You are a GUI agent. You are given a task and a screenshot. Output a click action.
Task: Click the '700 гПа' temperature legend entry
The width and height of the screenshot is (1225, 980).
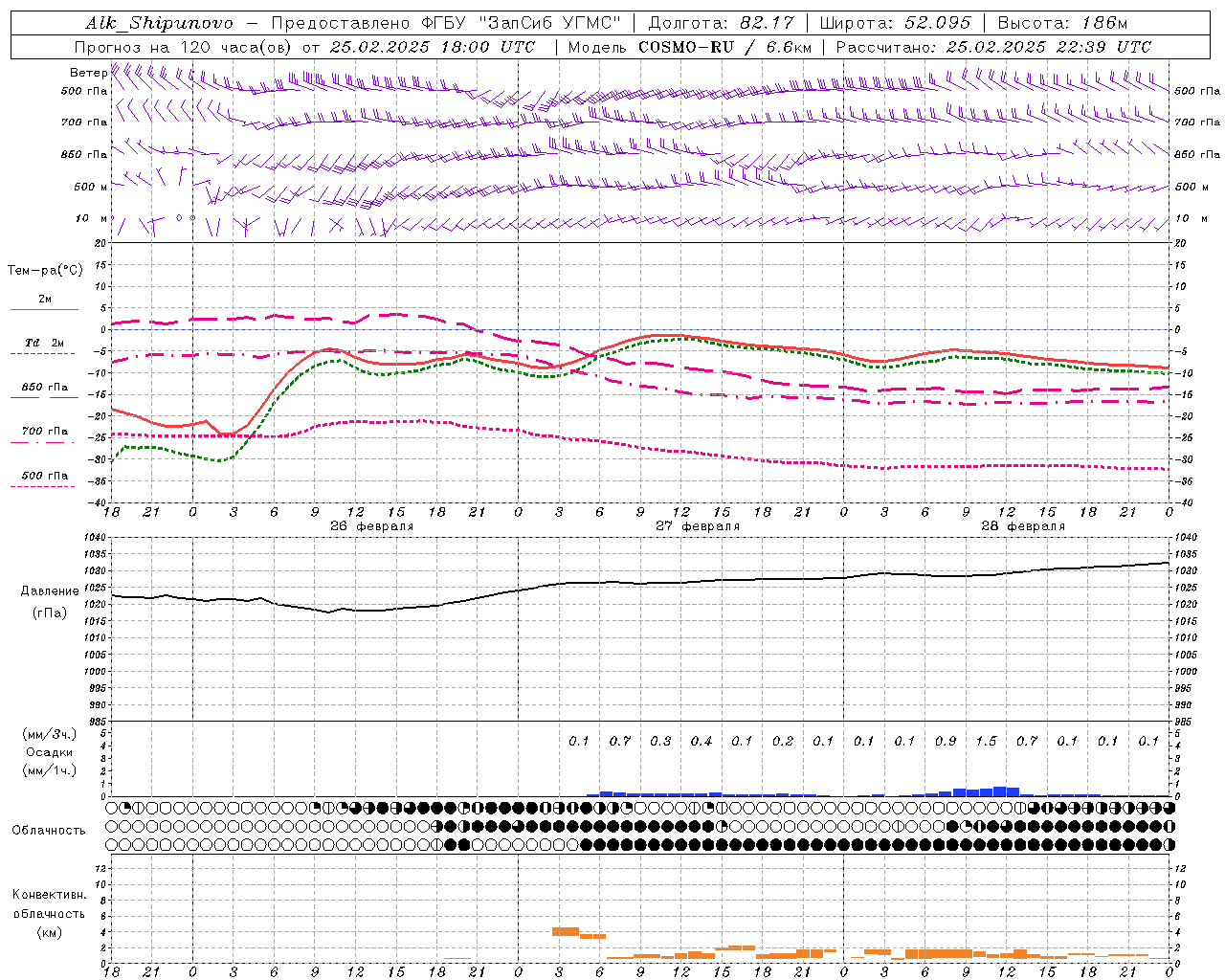tap(45, 432)
